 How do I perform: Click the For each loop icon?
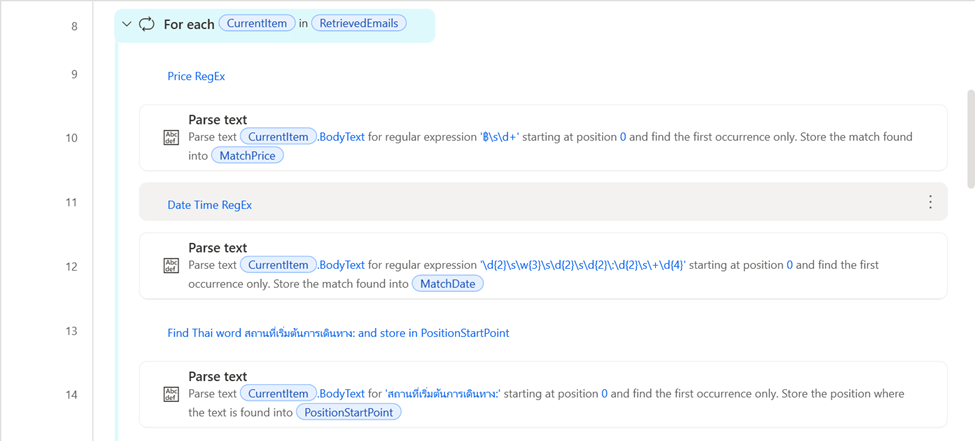coord(147,24)
